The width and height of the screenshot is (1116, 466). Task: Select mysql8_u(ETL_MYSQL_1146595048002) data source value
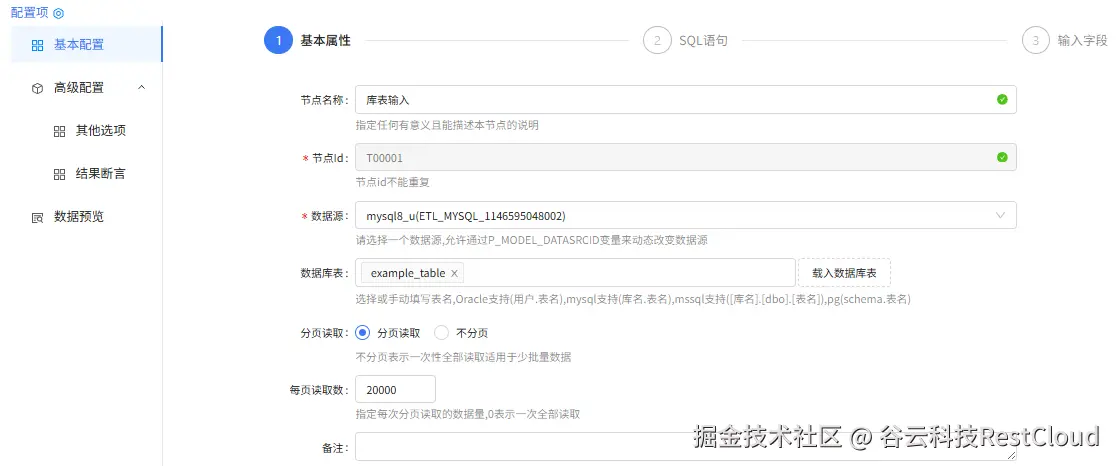point(465,216)
